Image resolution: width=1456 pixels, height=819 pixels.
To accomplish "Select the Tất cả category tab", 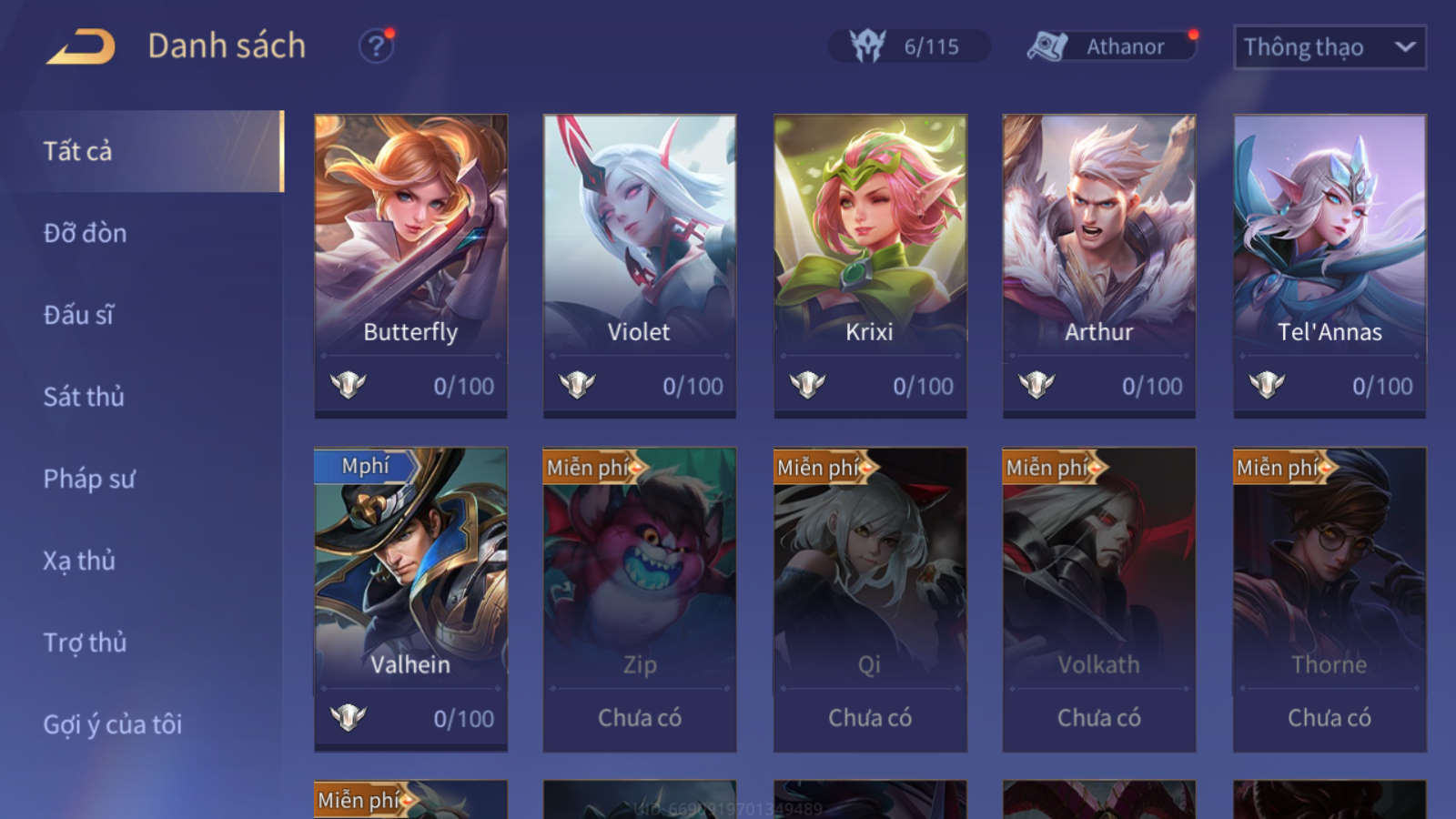I will click(x=151, y=151).
